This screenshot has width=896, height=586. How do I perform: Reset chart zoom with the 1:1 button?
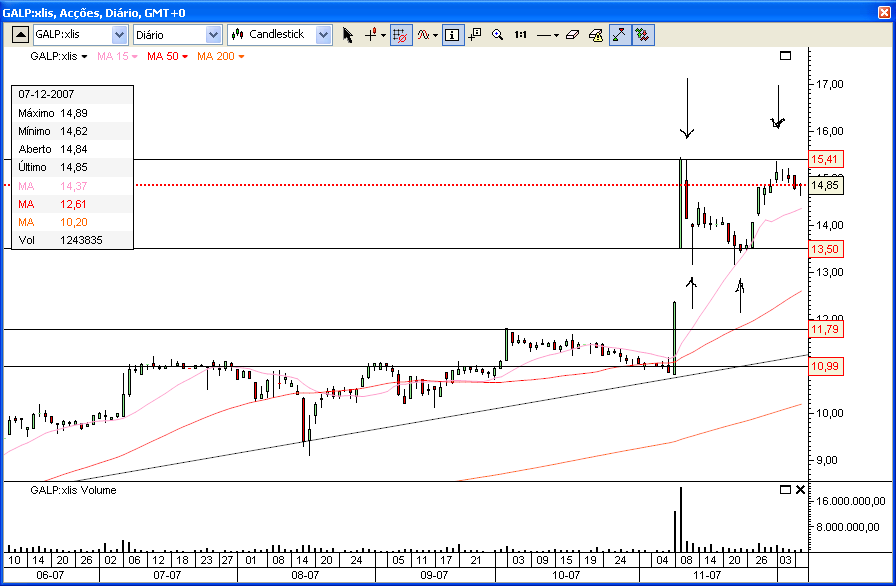tap(521, 35)
